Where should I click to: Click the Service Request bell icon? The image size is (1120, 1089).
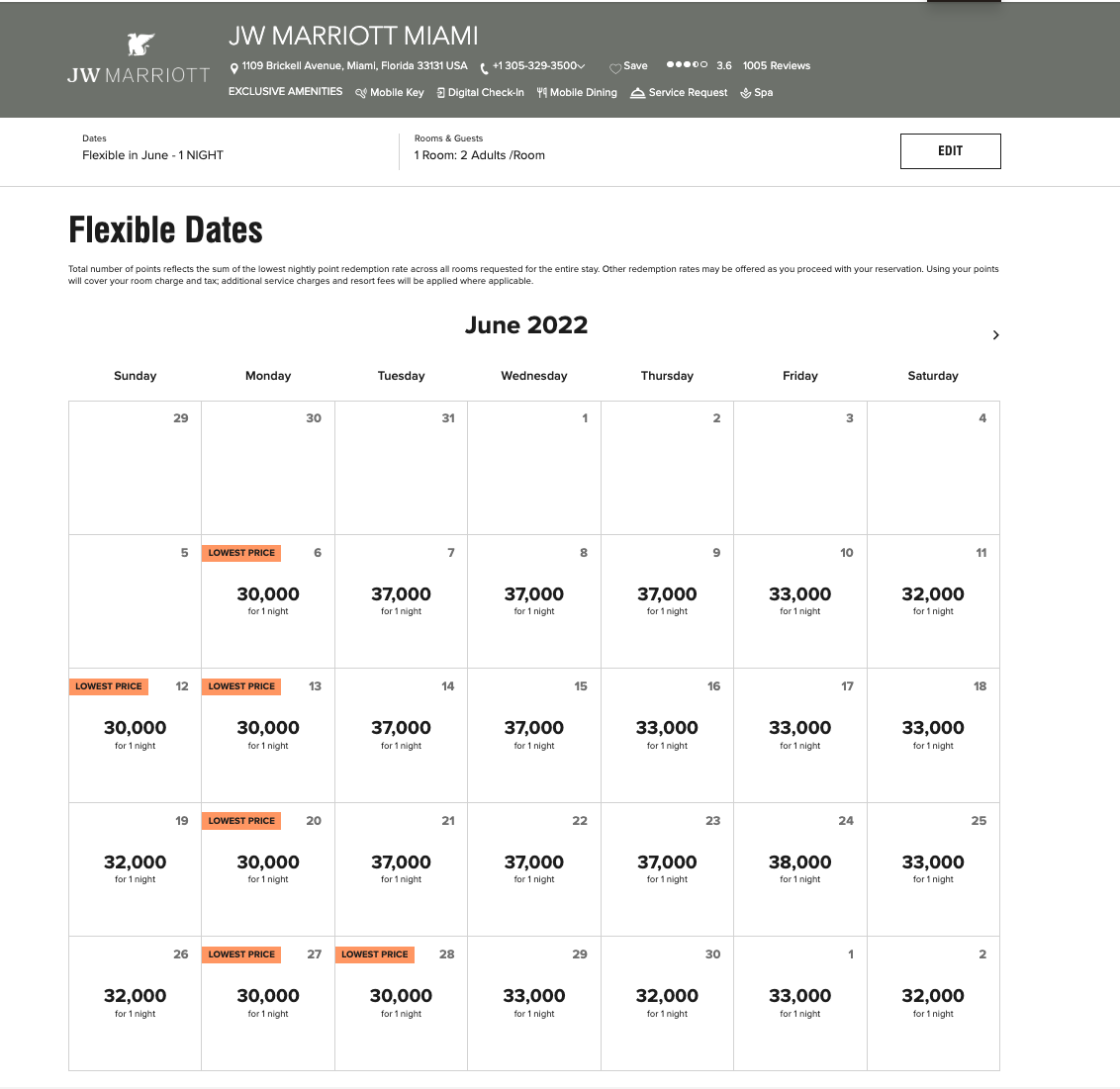638,93
